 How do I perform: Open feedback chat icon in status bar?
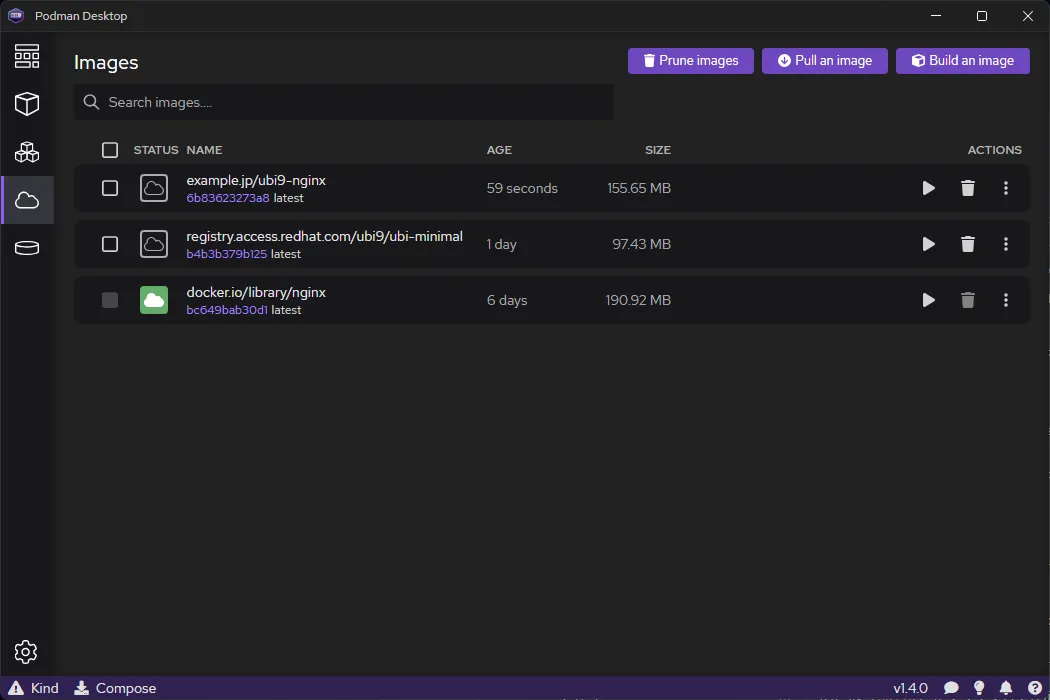pos(951,688)
